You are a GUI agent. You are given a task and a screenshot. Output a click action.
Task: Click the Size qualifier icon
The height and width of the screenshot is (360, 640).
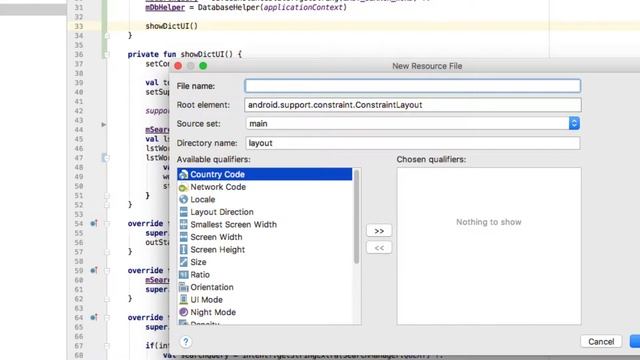[x=183, y=262]
